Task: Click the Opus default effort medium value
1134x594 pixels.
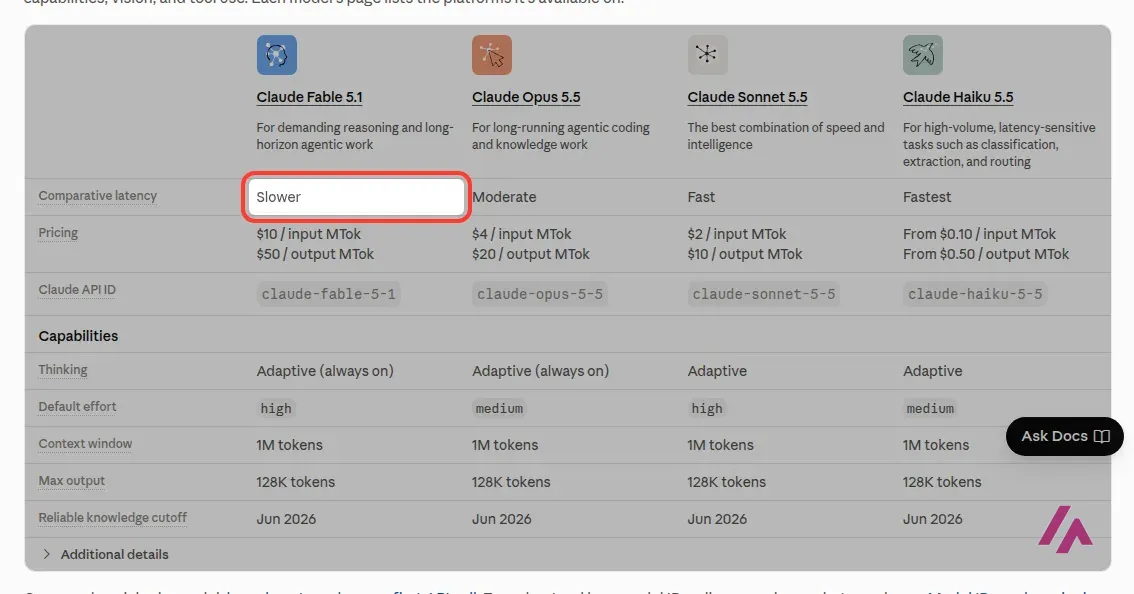Action: coord(499,408)
